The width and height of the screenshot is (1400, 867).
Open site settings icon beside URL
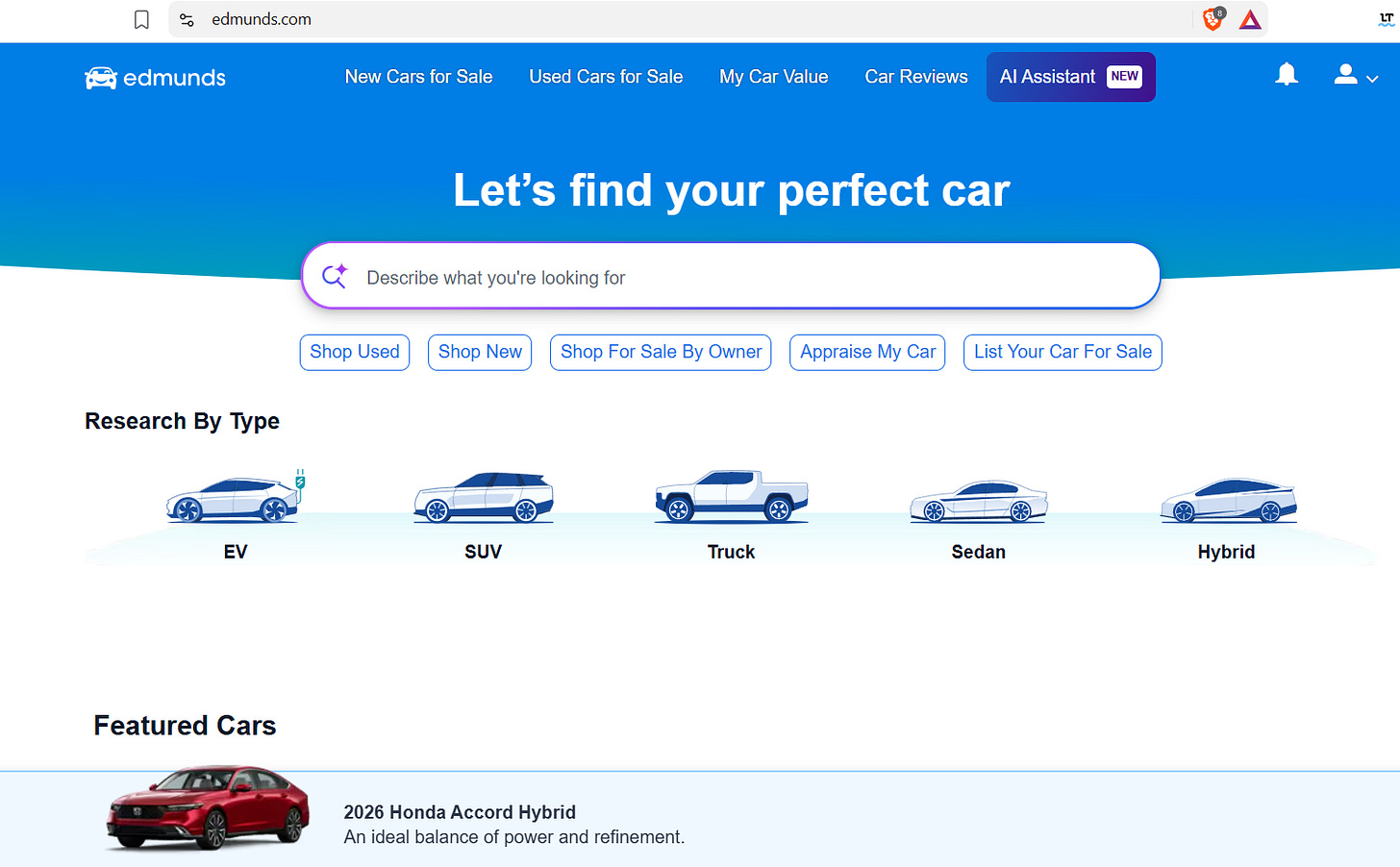pos(187,19)
